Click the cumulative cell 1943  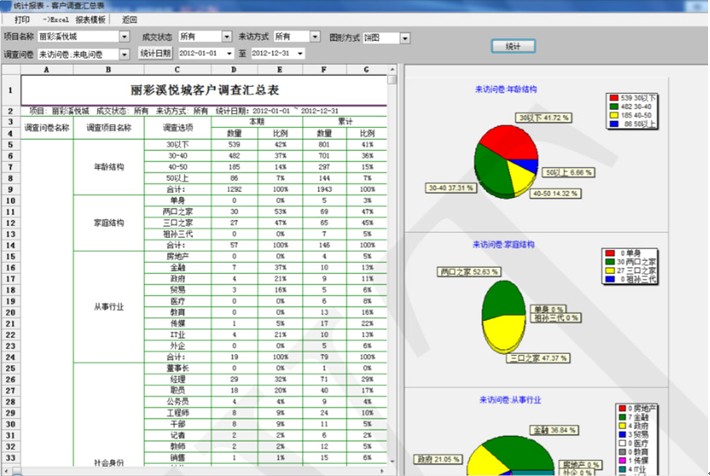(324, 189)
